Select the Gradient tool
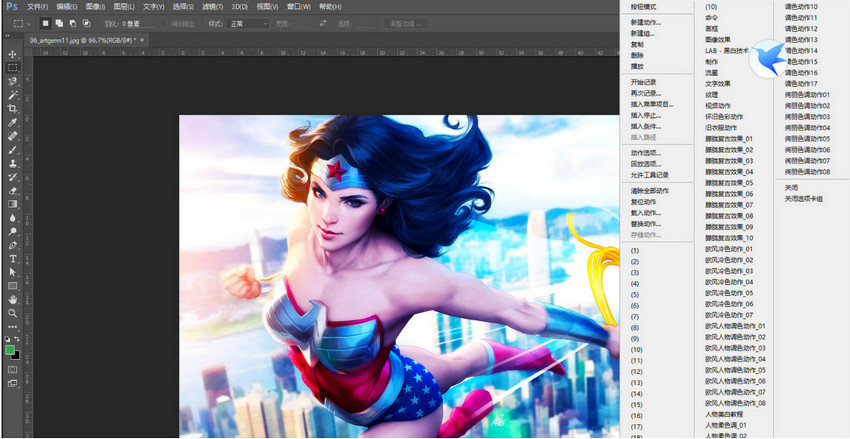The height and width of the screenshot is (439, 850). pyautogui.click(x=12, y=204)
